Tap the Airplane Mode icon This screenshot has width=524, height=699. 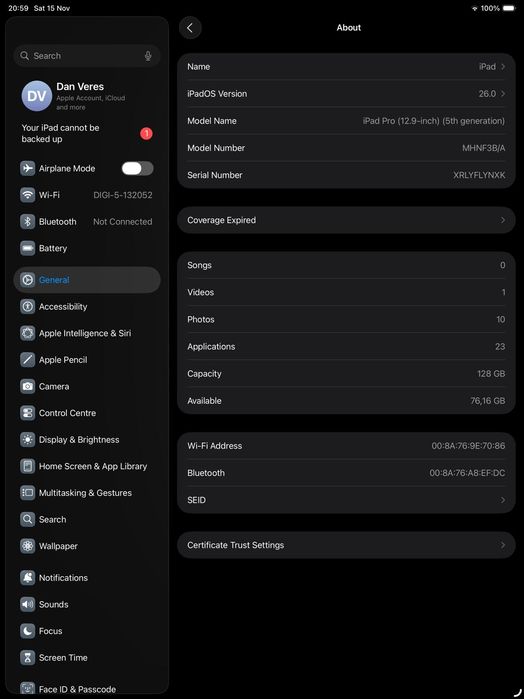tap(28, 169)
